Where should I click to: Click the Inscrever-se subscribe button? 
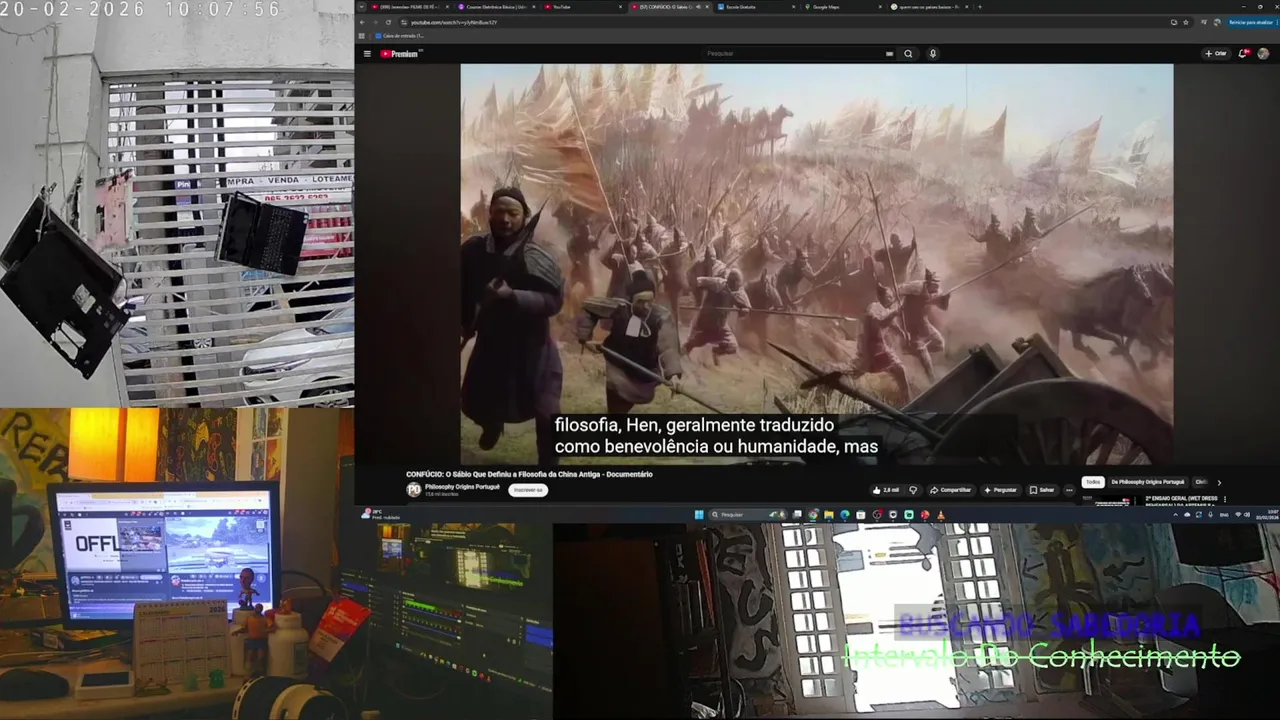(528, 490)
